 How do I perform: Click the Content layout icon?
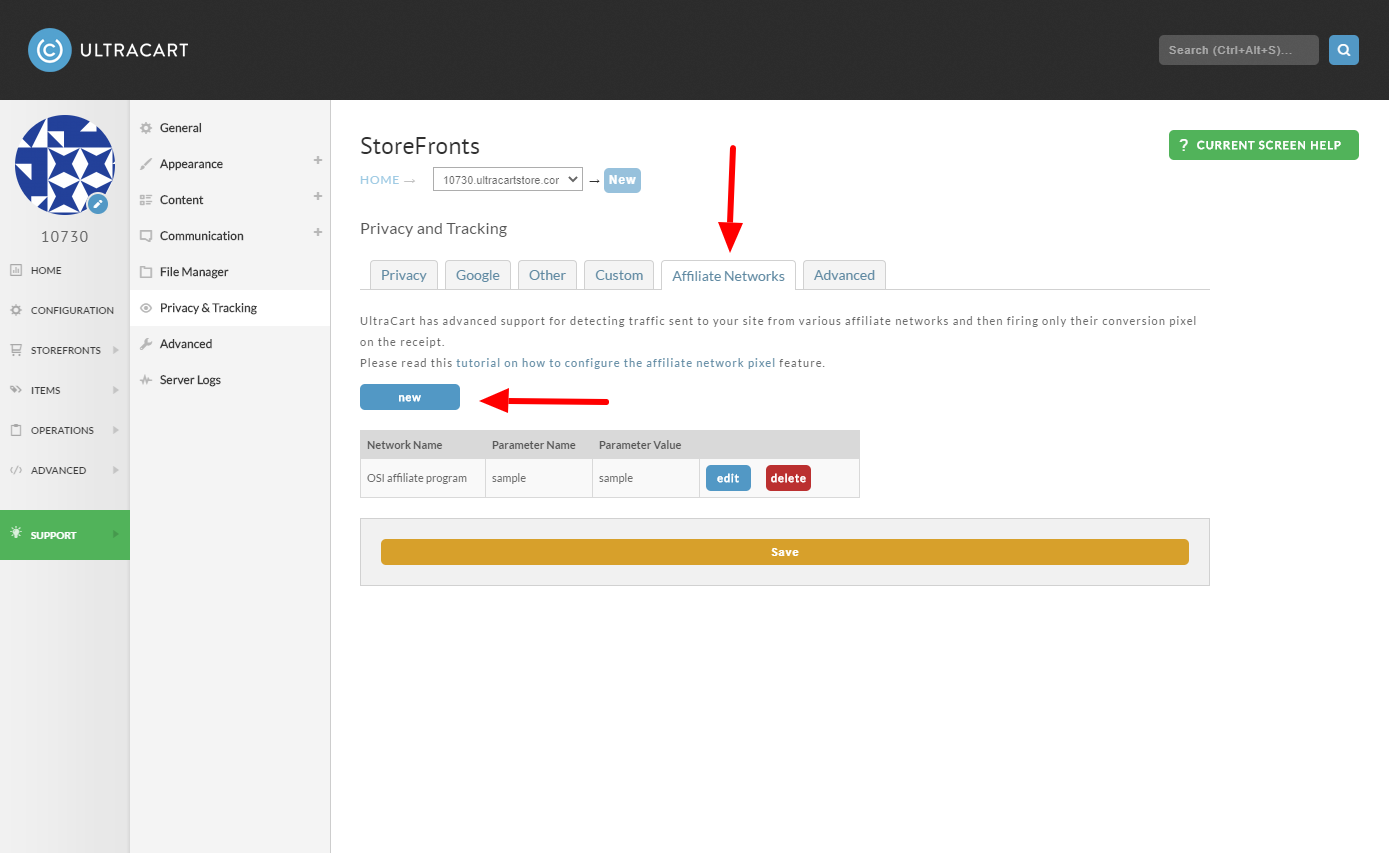pyautogui.click(x=146, y=200)
